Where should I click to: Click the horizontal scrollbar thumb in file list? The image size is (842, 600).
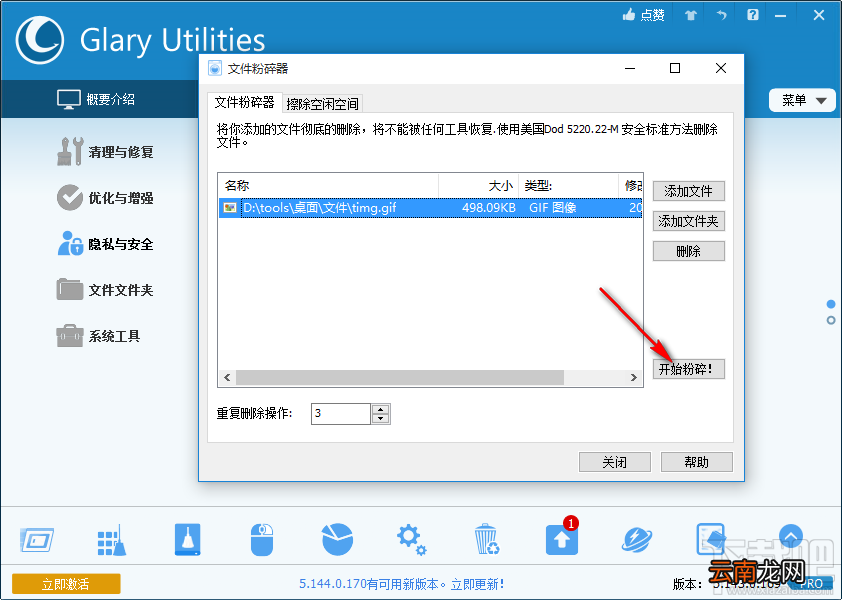[400, 378]
